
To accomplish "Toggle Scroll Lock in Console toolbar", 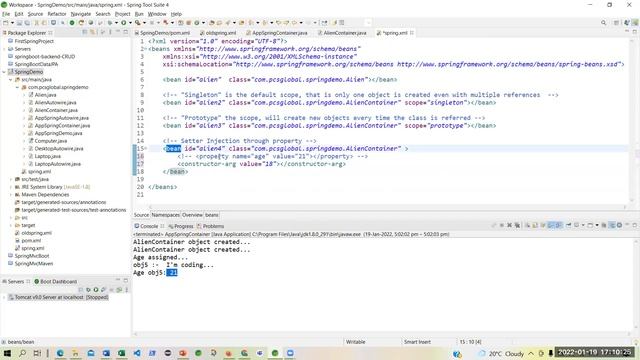I will 534,225.
